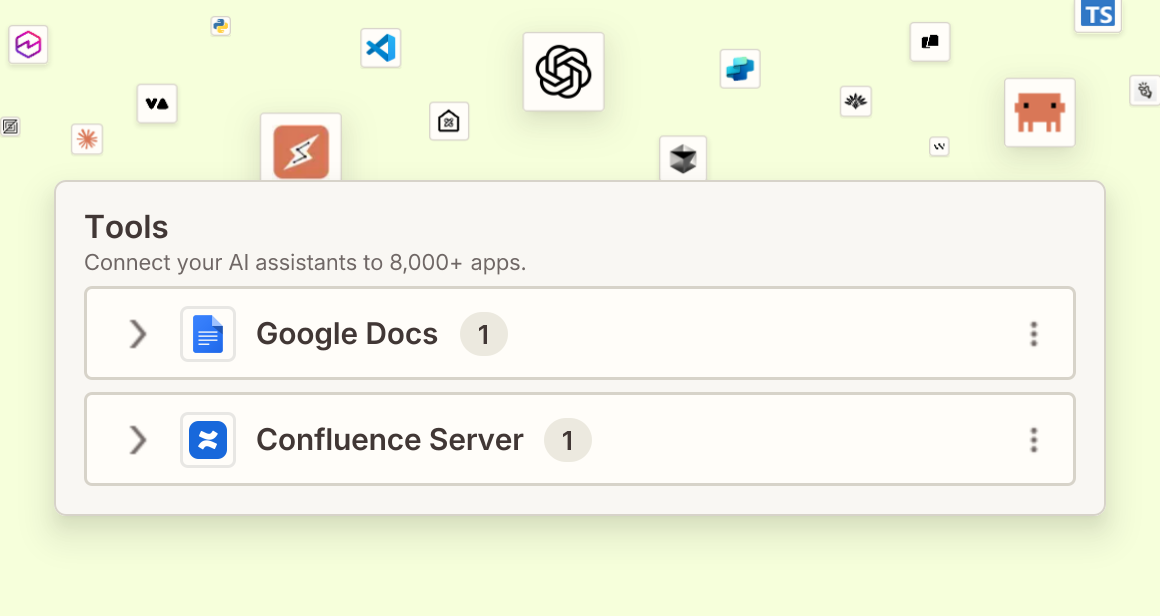The width and height of the screenshot is (1160, 616).
Task: Click the dark 3D cube icon
Action: 683,158
